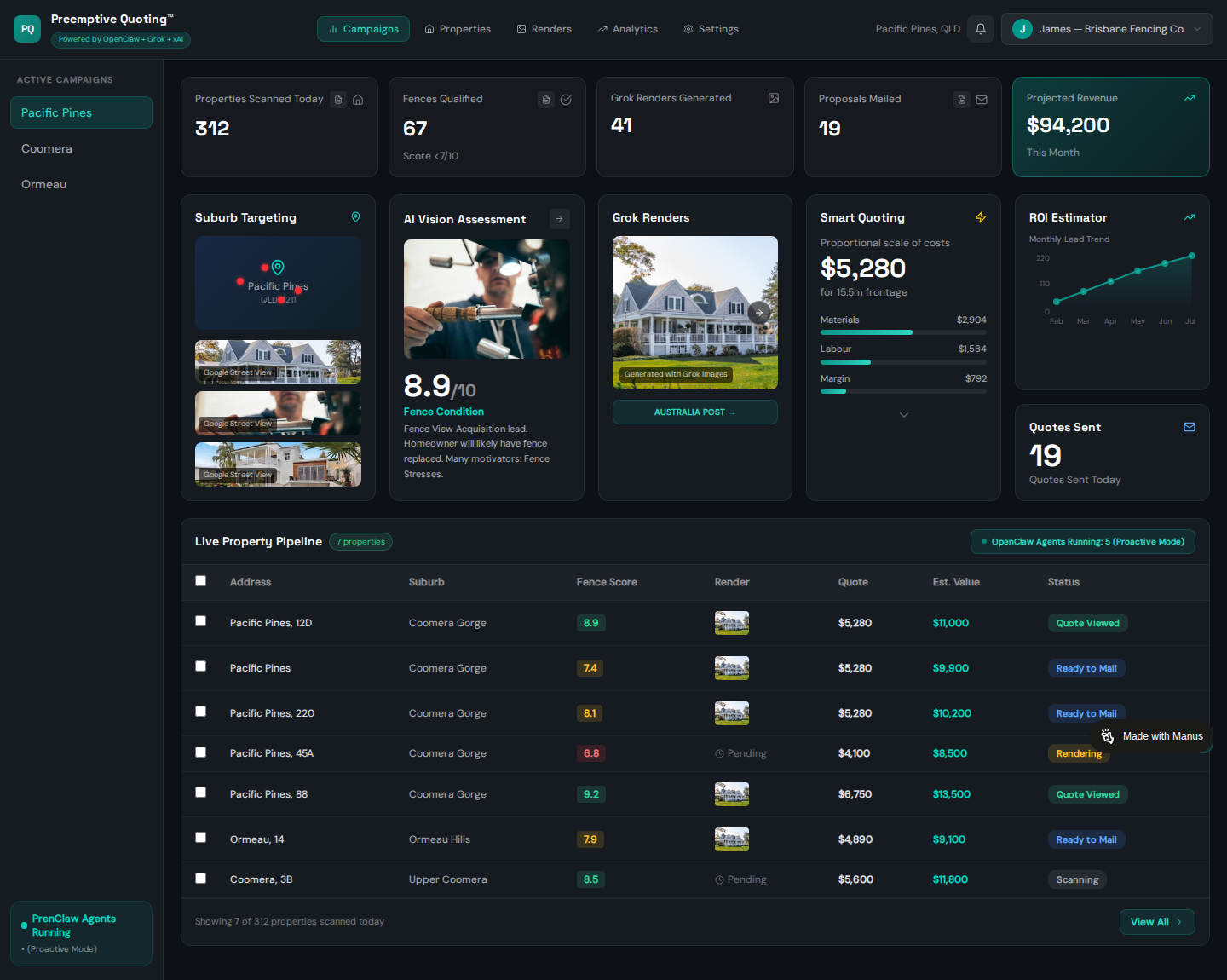Toggle the select-all checkbox in pipeline header

click(x=201, y=581)
